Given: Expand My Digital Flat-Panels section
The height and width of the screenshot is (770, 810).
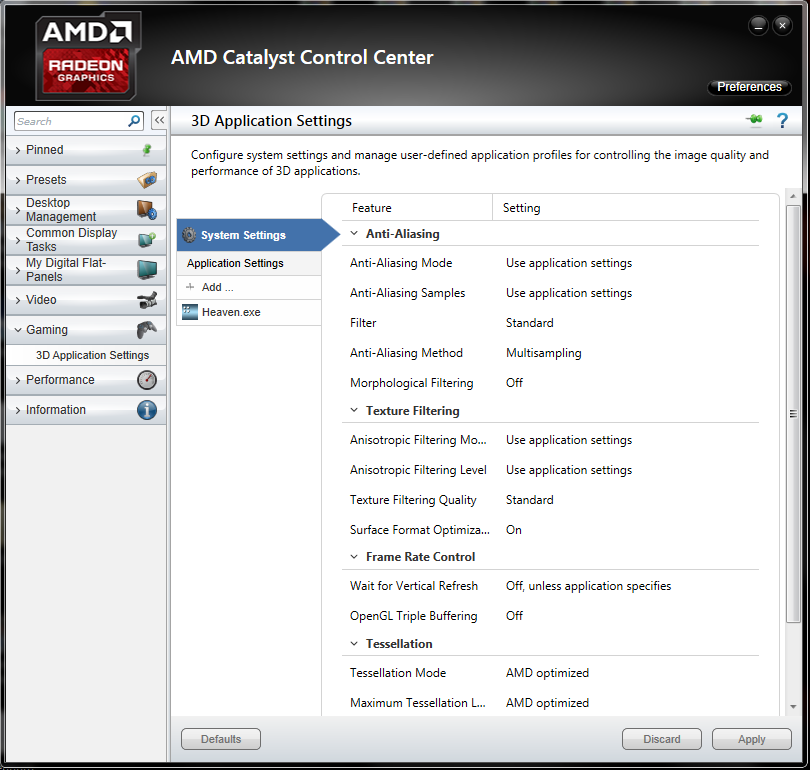Looking at the screenshot, I should [18, 270].
